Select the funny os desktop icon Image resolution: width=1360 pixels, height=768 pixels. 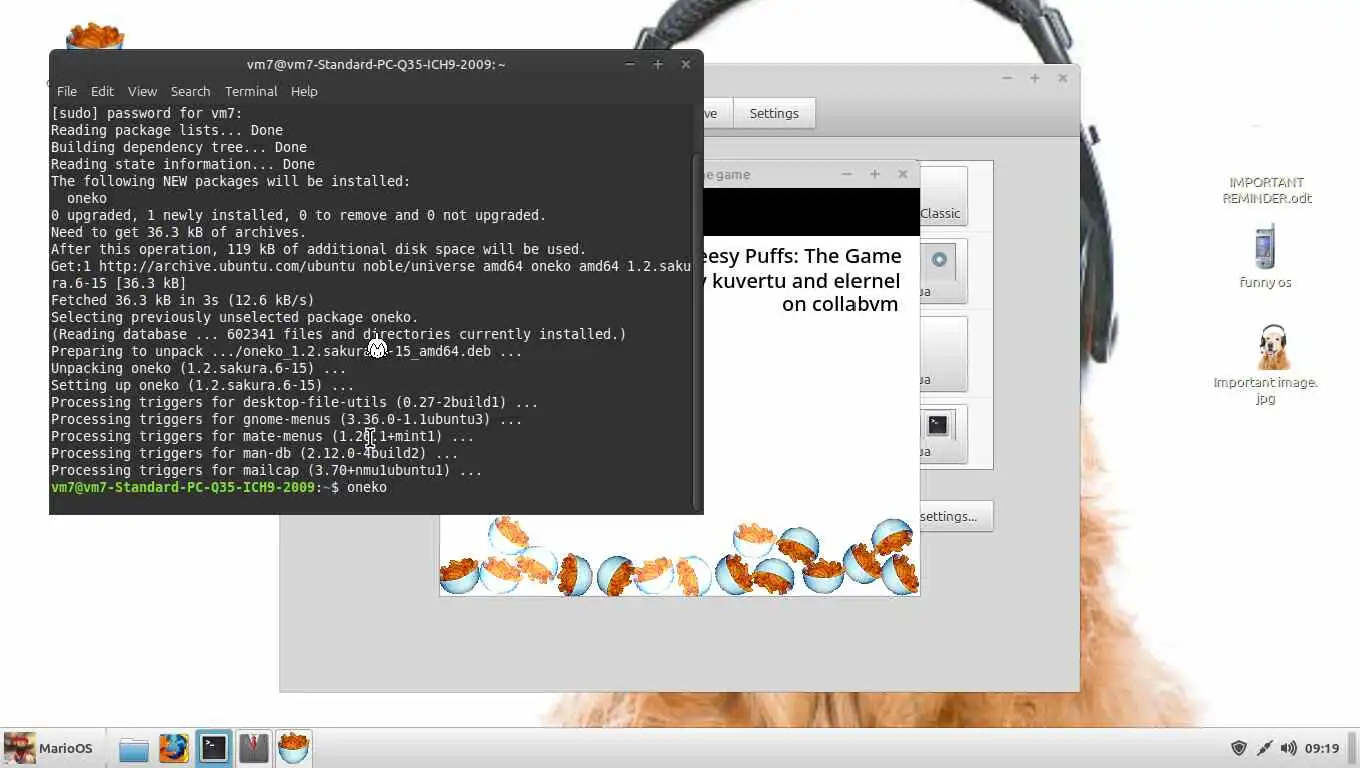tap(1265, 257)
